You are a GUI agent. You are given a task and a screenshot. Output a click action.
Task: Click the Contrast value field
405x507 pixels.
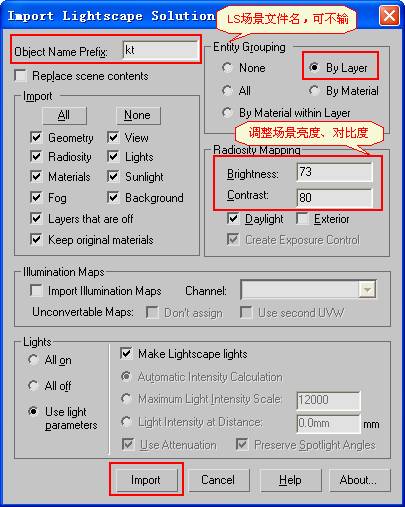coord(334,198)
